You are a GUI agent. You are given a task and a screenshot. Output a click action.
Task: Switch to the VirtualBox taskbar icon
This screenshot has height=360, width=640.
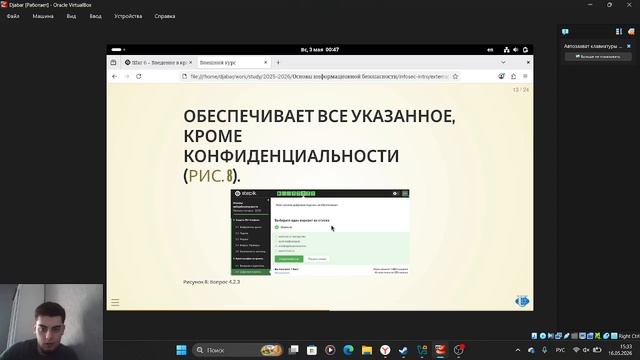(x=440, y=350)
